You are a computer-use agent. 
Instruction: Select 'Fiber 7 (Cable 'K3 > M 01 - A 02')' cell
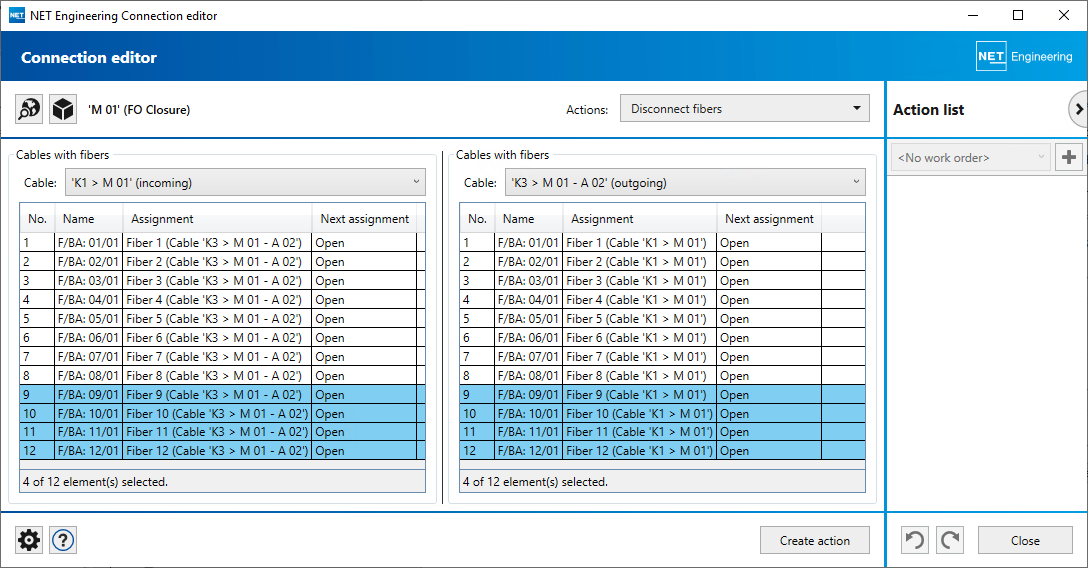[x=218, y=356]
